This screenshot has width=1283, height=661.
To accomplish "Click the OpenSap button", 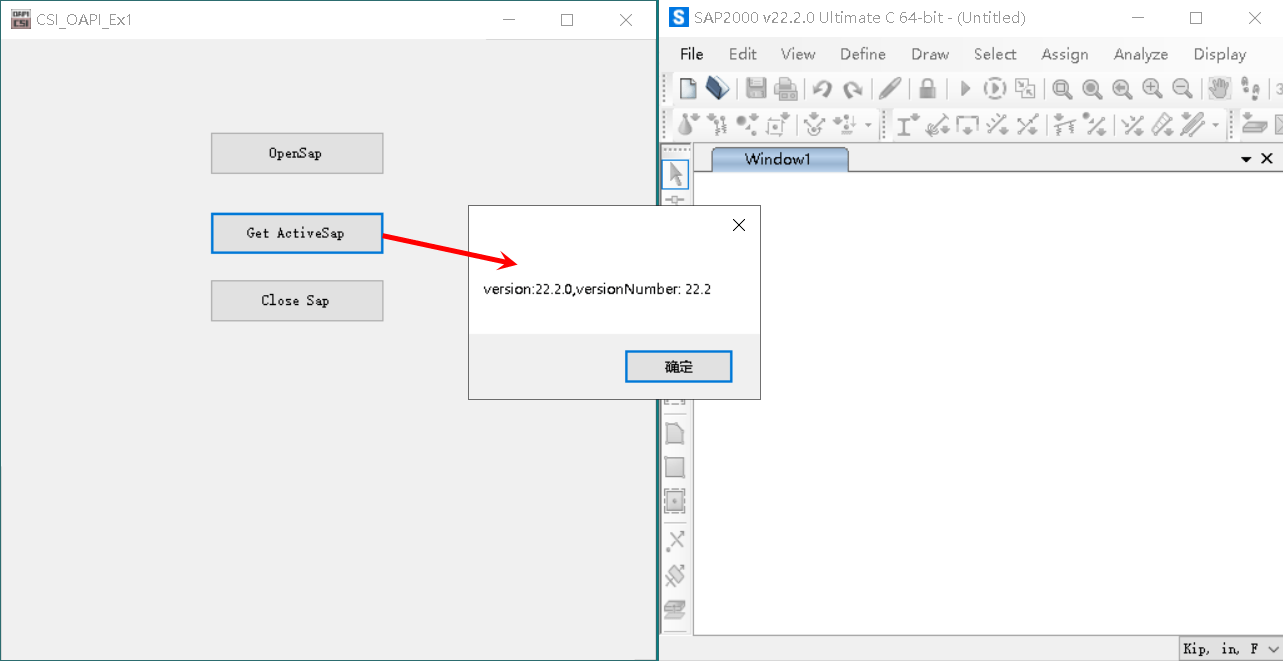I will (x=297, y=153).
